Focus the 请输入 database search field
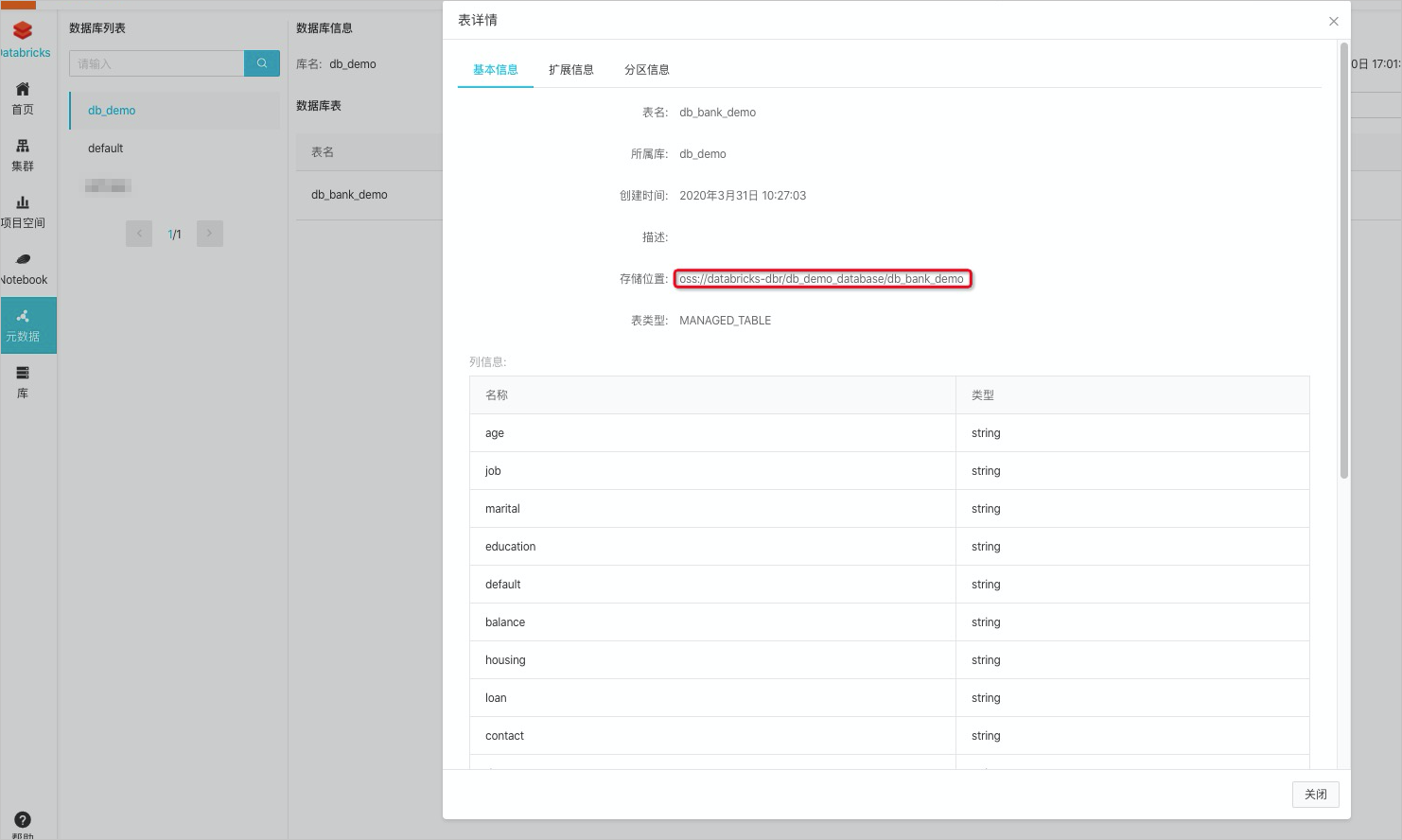This screenshot has height=840, width=1402. coord(157,63)
